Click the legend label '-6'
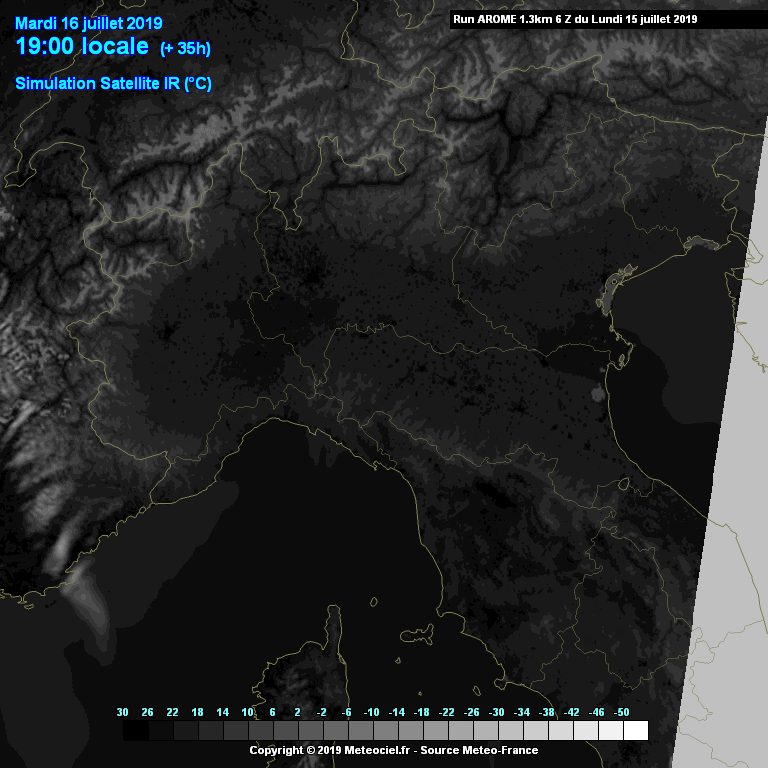The height and width of the screenshot is (768, 768). coord(346,712)
